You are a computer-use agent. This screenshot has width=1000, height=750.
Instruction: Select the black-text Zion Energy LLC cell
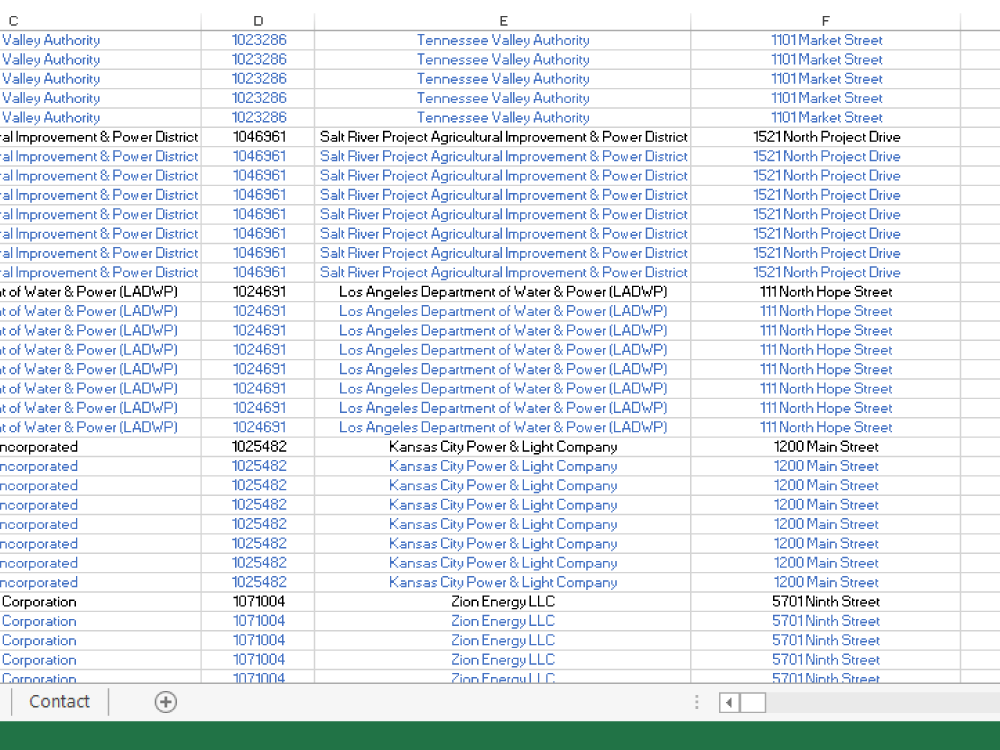click(503, 601)
